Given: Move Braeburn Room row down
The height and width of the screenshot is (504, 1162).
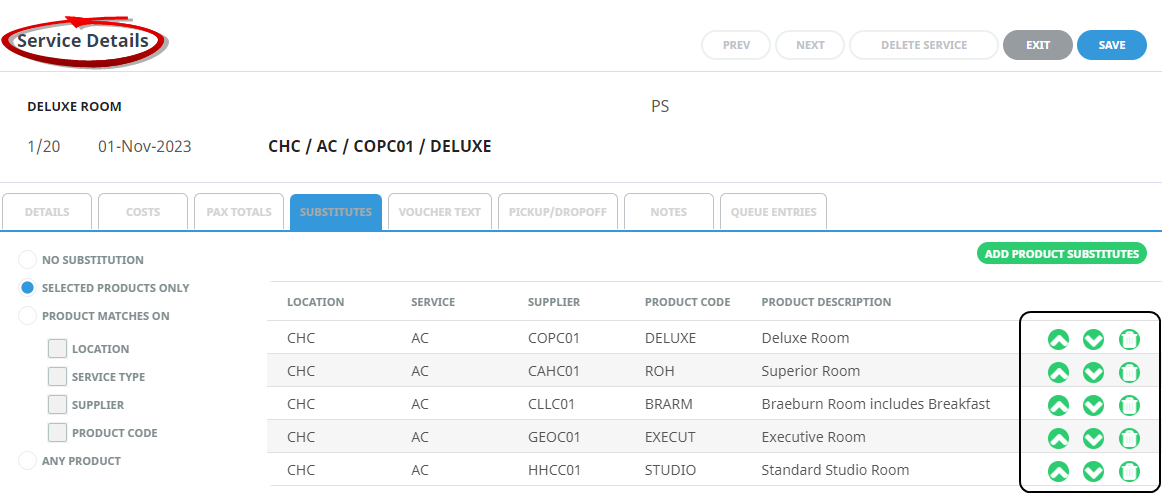Looking at the screenshot, I should (x=1093, y=406).
